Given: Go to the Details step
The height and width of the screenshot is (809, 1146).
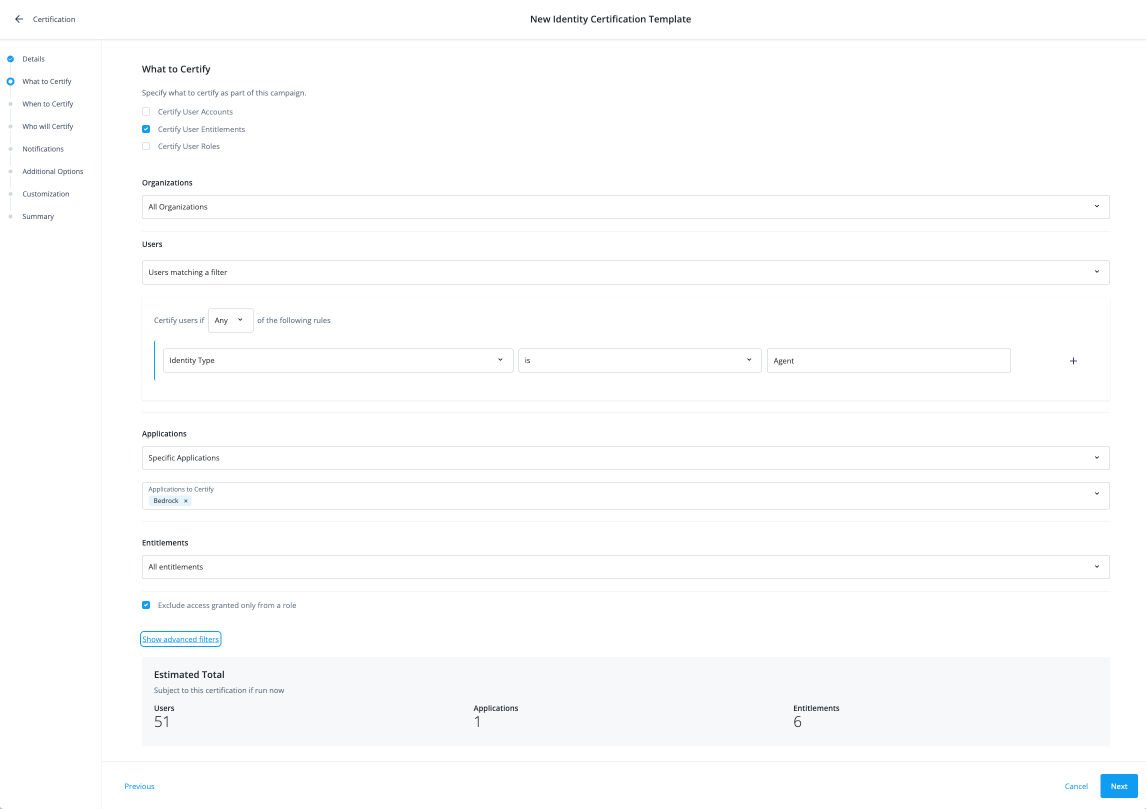Looking at the screenshot, I should click(34, 58).
